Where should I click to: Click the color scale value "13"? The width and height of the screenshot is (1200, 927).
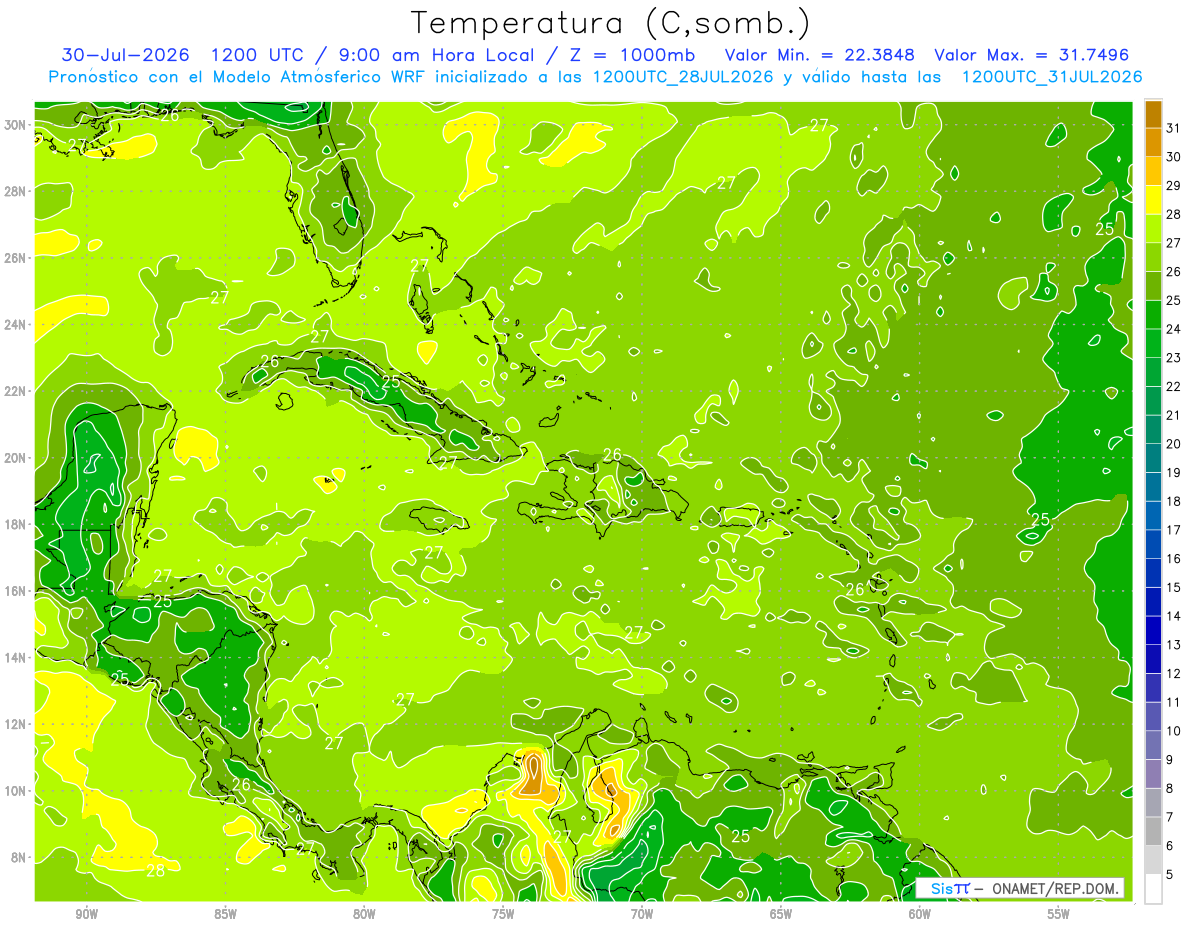1174,645
